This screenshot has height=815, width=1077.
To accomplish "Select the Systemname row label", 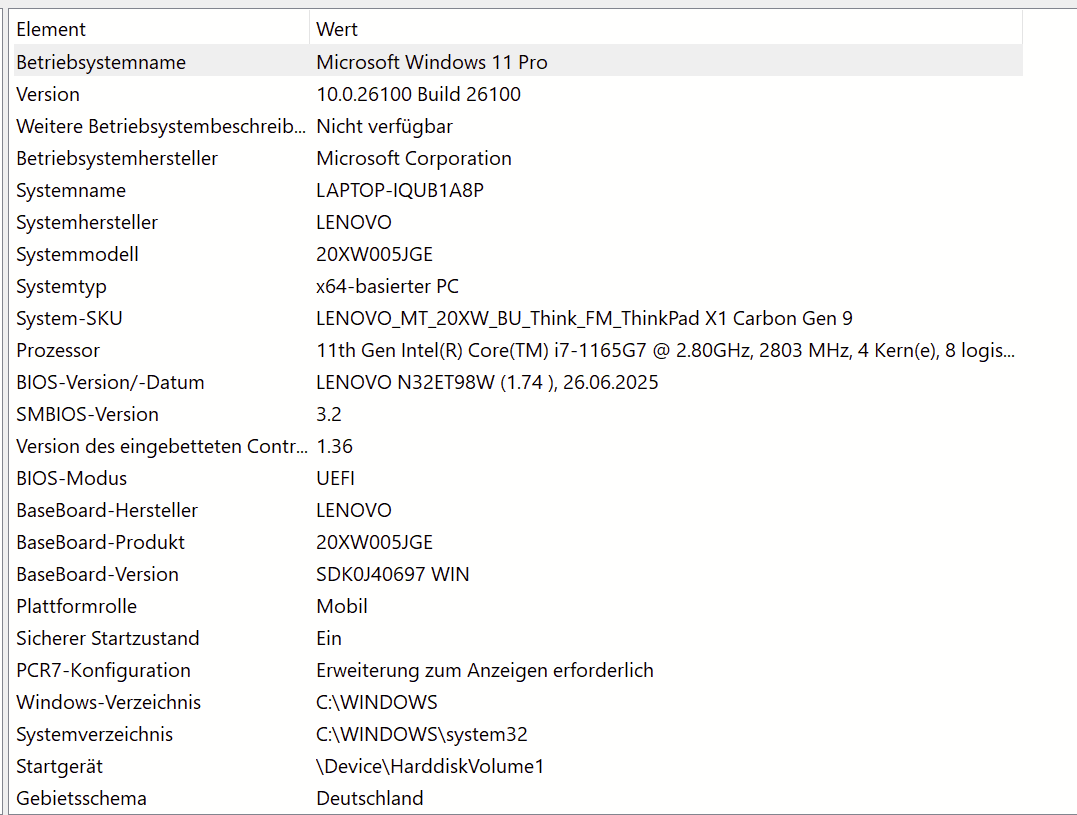I will (x=71, y=190).
